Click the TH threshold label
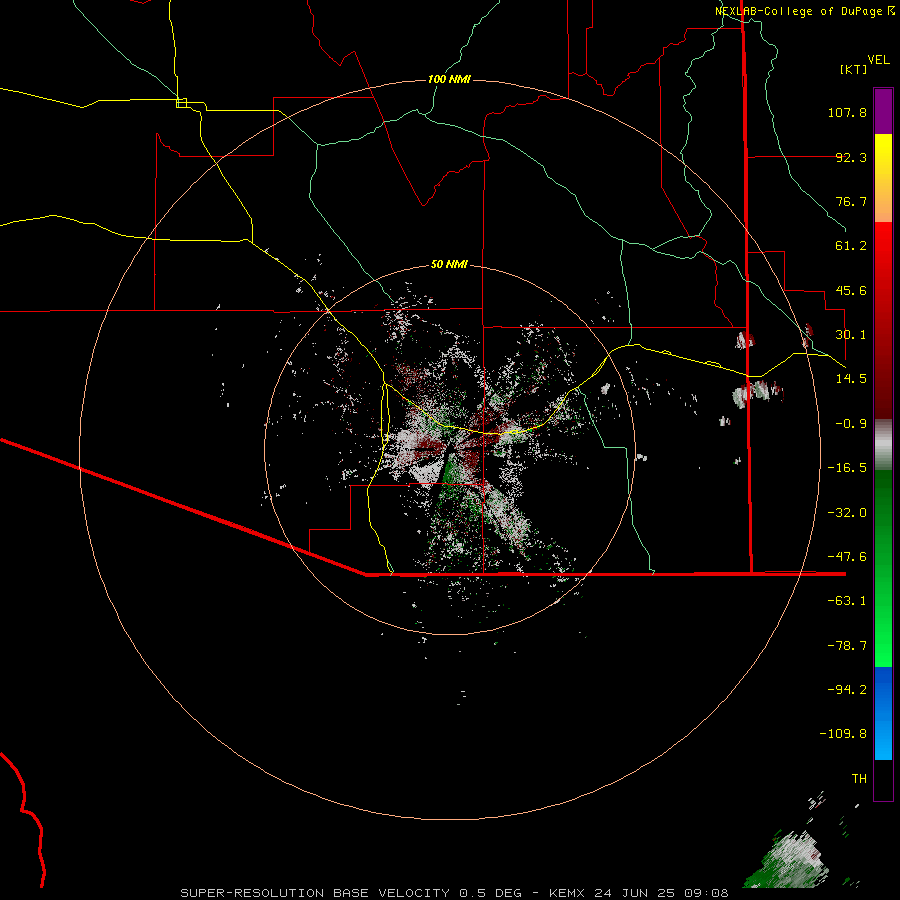 pos(859,779)
